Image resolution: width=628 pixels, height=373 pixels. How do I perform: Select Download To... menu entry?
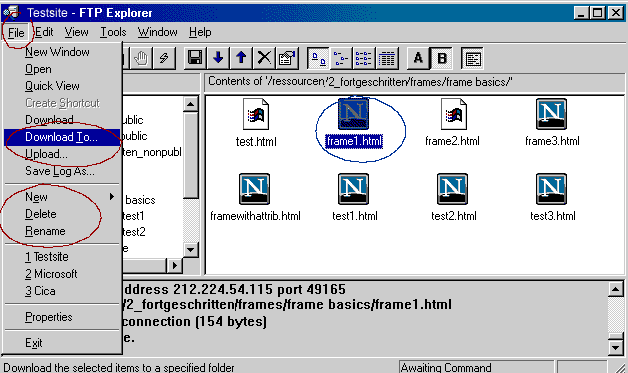(62, 137)
